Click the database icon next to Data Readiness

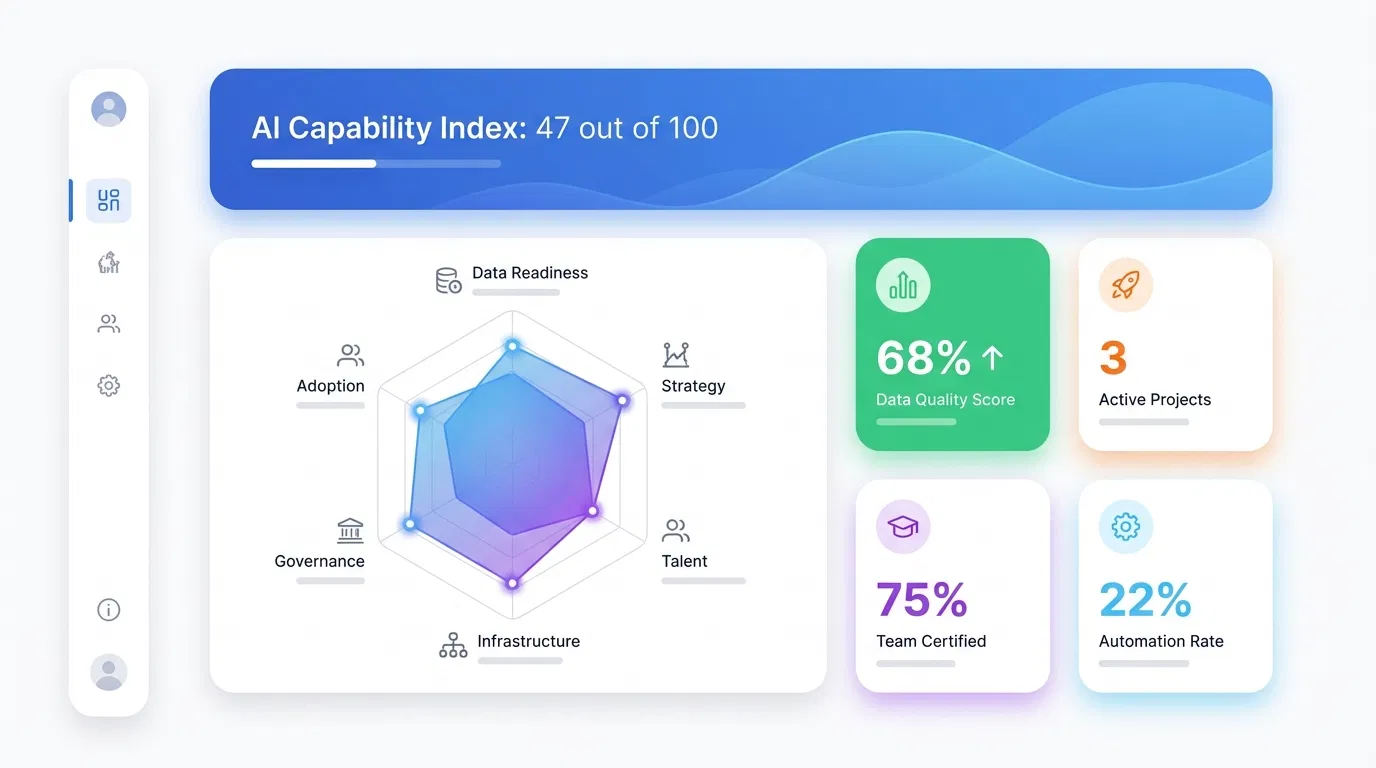pos(447,280)
